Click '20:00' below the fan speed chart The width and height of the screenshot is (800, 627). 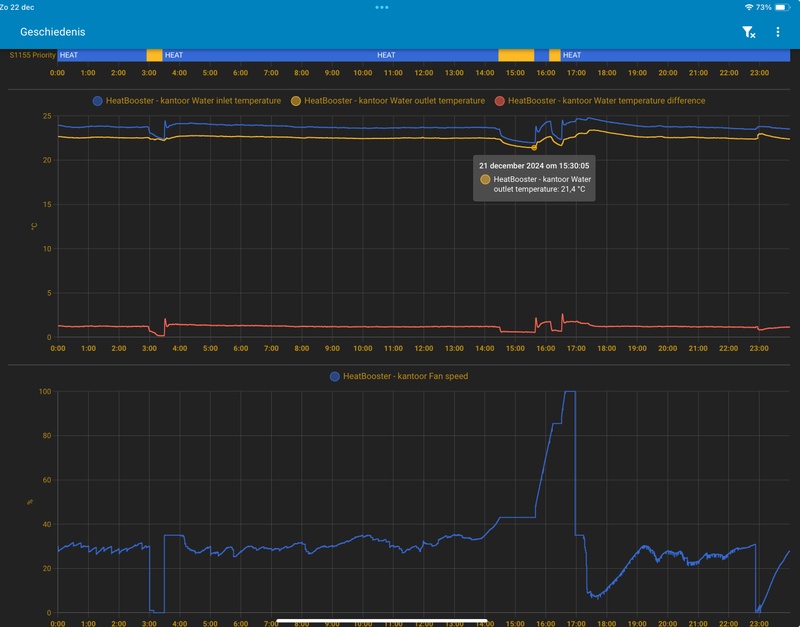tap(667, 623)
